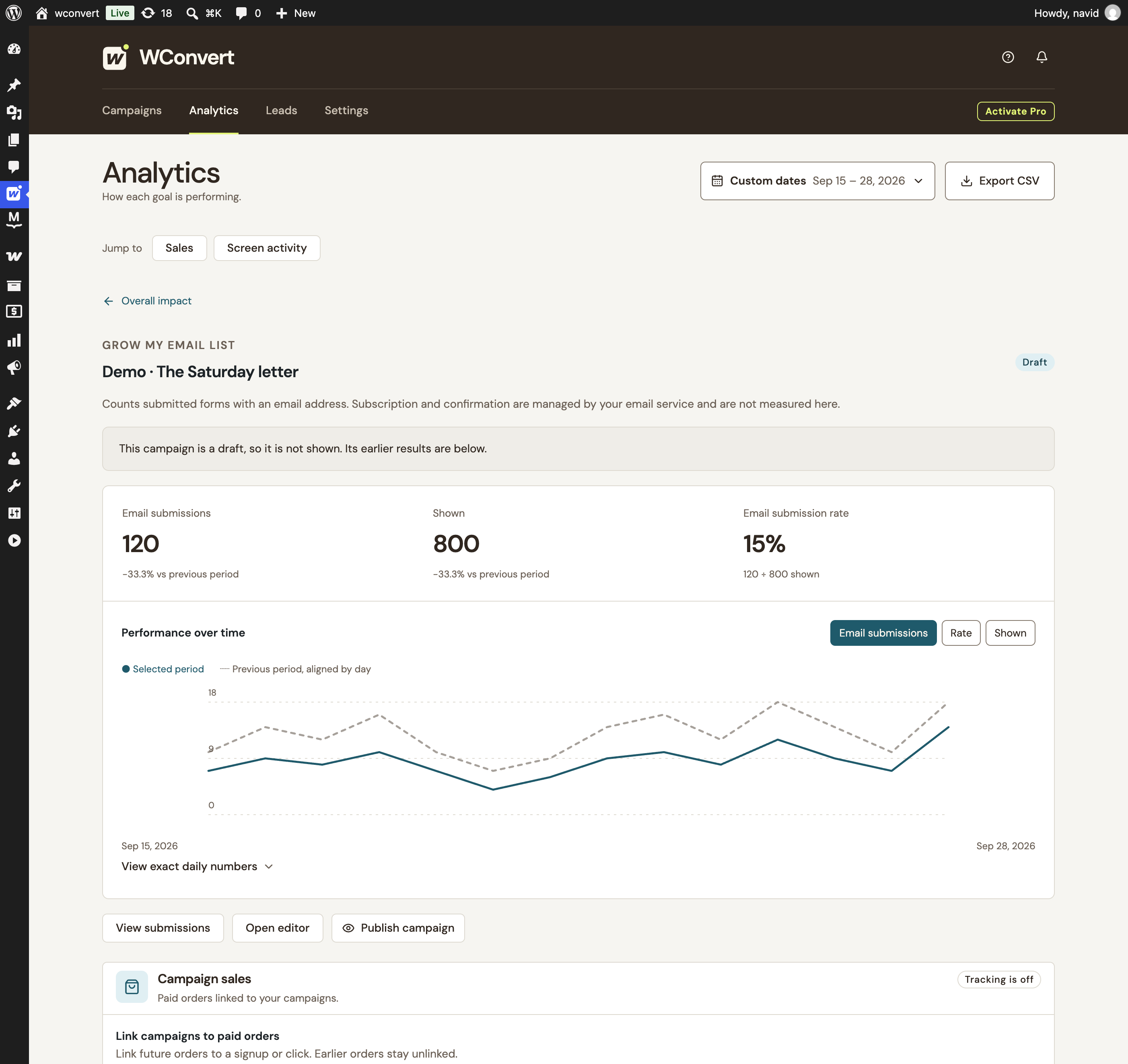Click the wconvert site home icon
This screenshot has height=1064, width=1128.
coord(41,13)
